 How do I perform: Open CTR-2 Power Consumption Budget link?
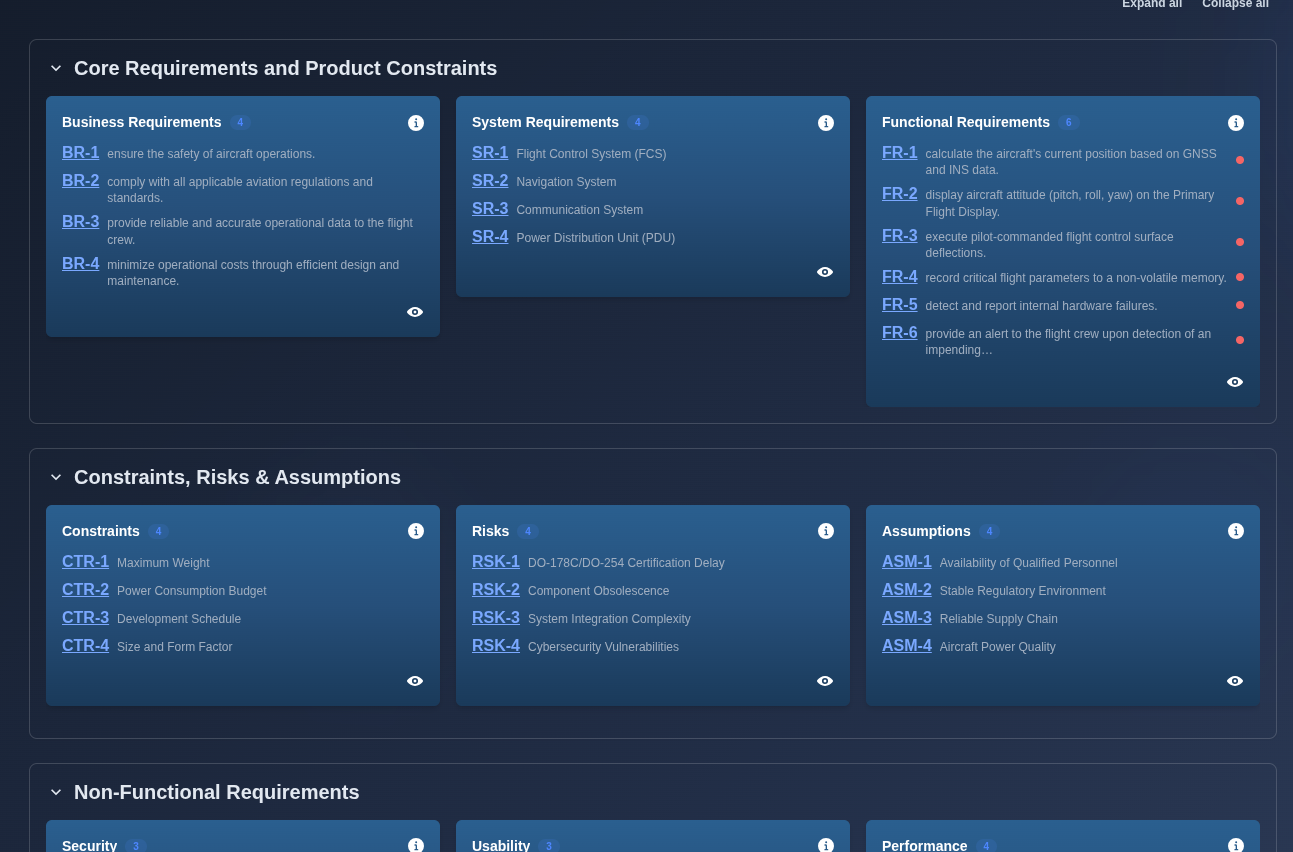click(86, 590)
